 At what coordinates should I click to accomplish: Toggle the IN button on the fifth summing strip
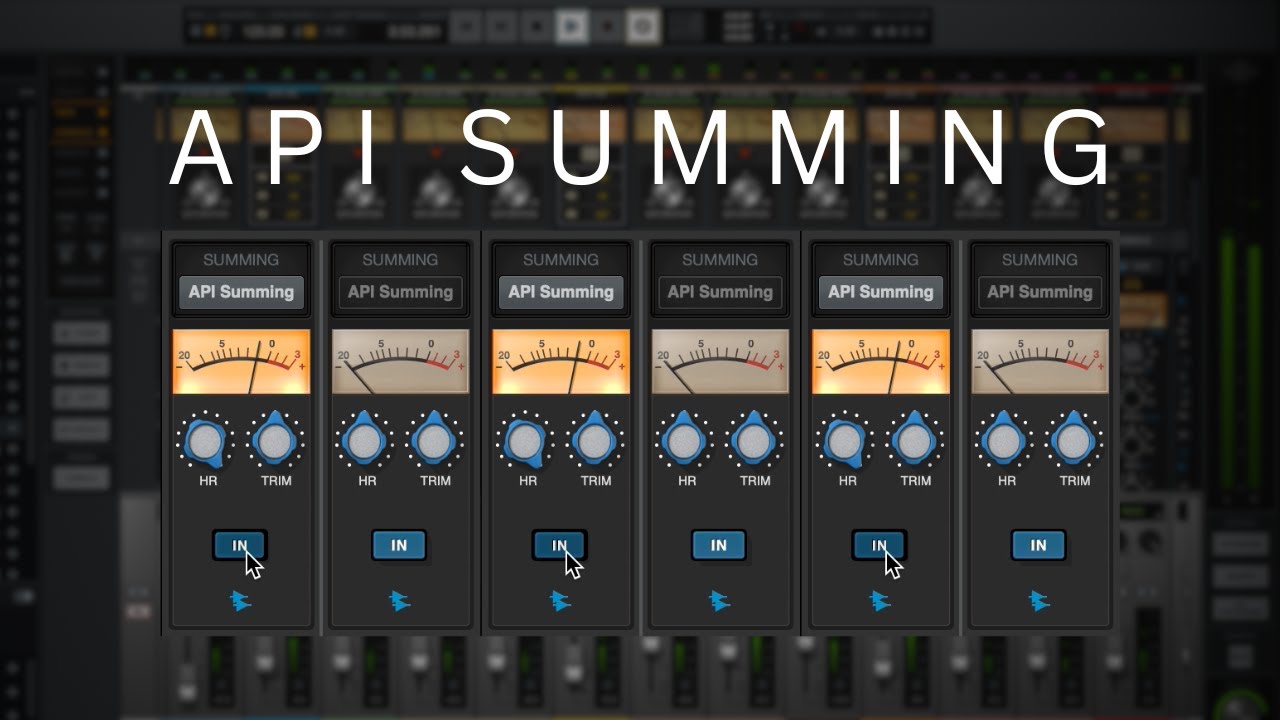click(x=879, y=545)
